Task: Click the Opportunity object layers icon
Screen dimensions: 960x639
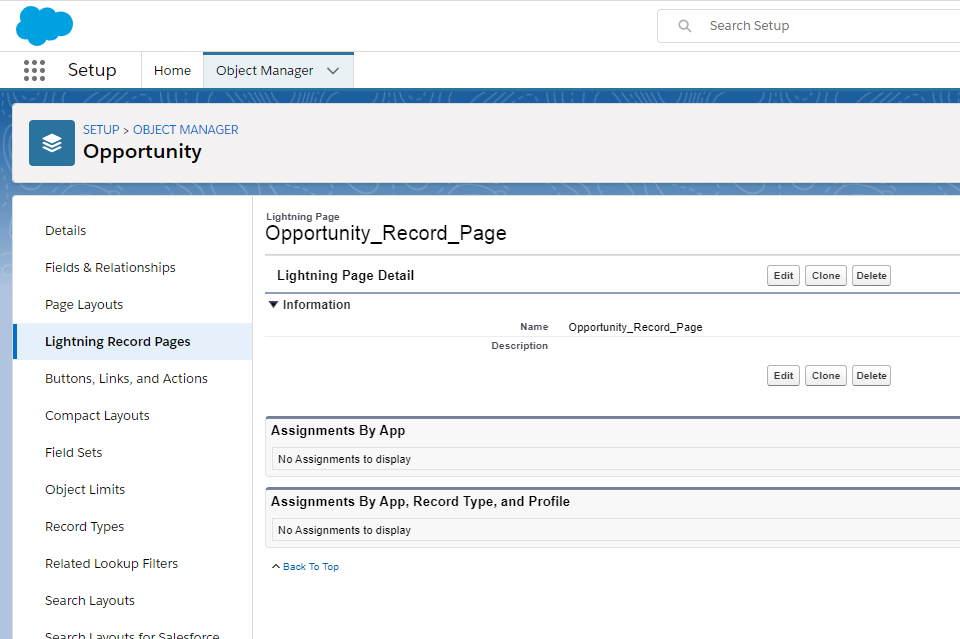Action: pos(52,143)
